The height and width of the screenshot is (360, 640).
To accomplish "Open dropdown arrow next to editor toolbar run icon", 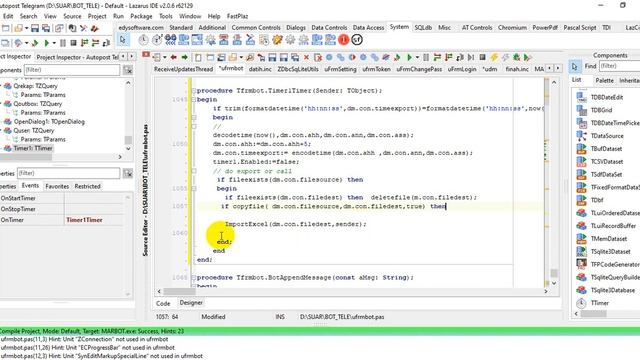I will click(x=417, y=57).
